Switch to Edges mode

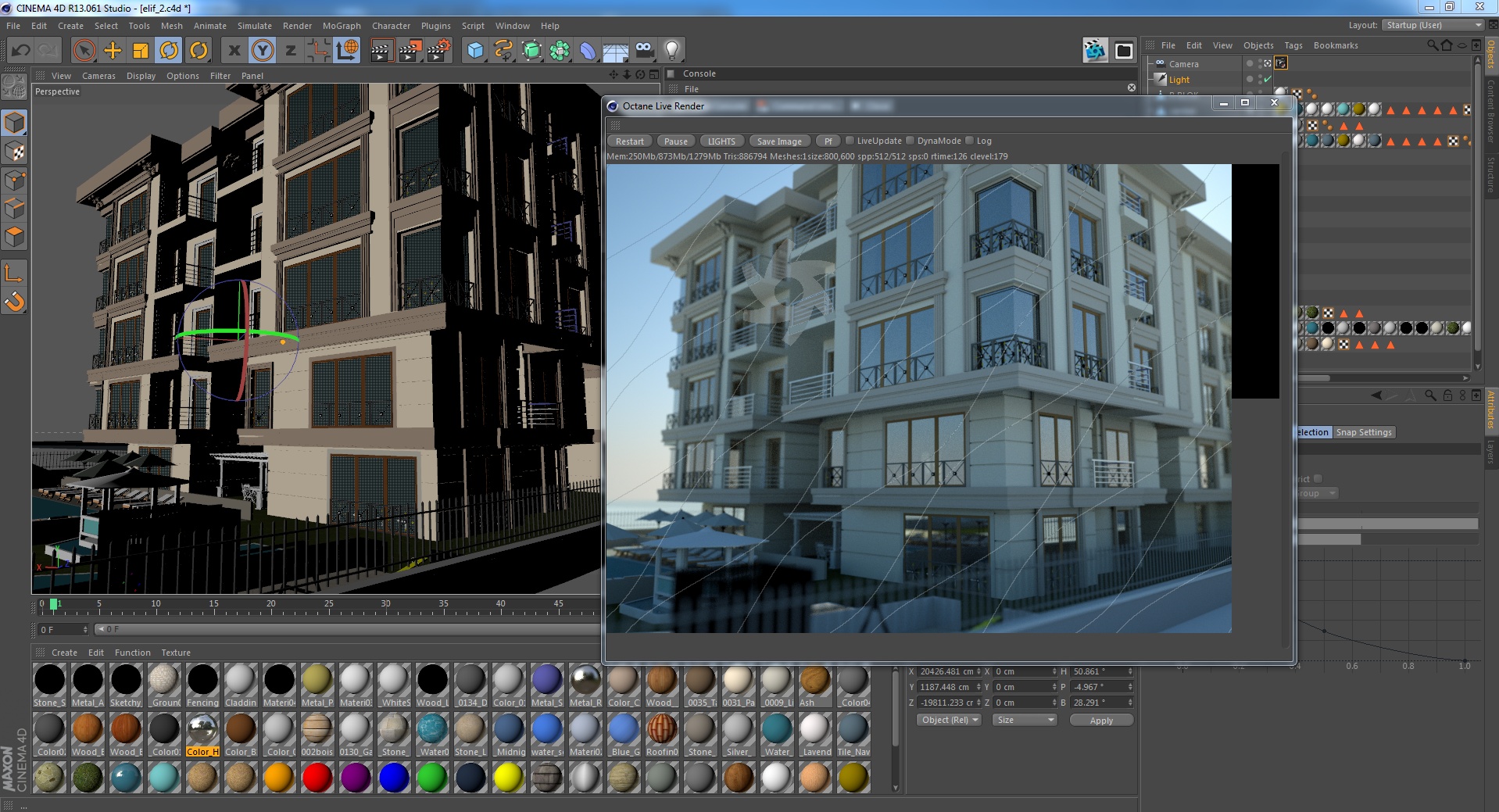(15, 209)
